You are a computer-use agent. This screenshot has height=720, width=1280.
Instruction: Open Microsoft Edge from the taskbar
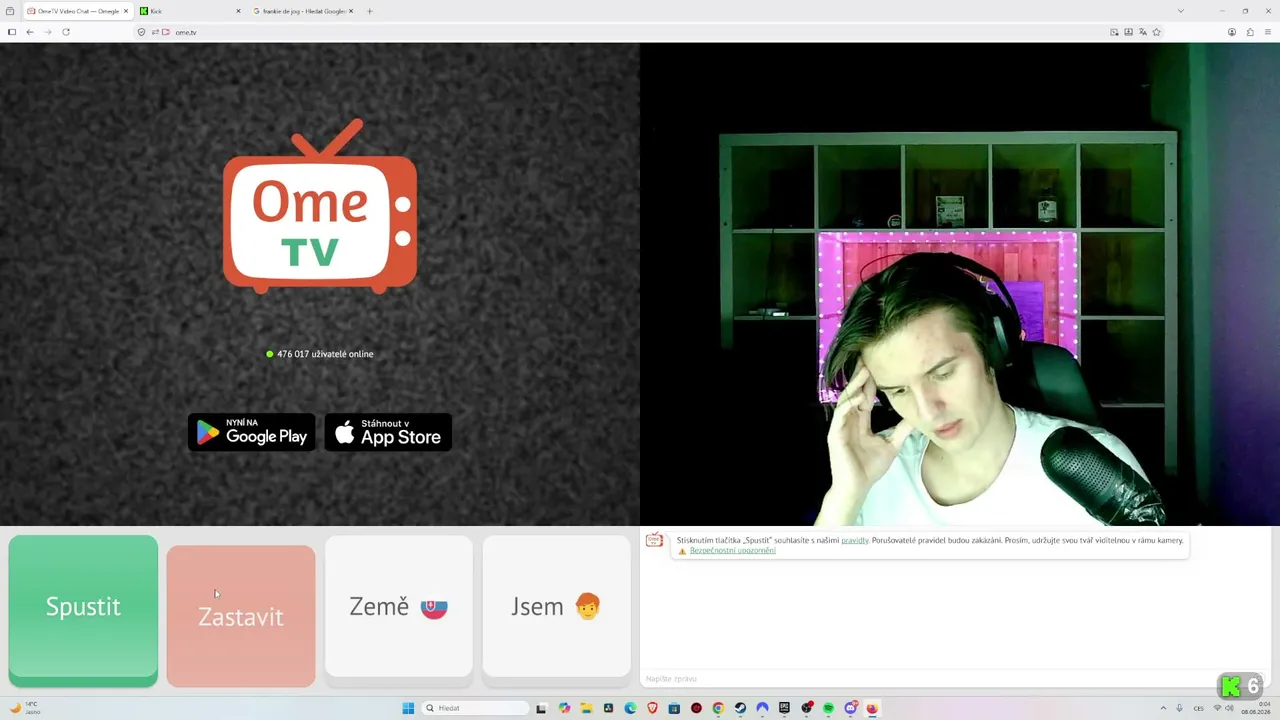(630, 708)
